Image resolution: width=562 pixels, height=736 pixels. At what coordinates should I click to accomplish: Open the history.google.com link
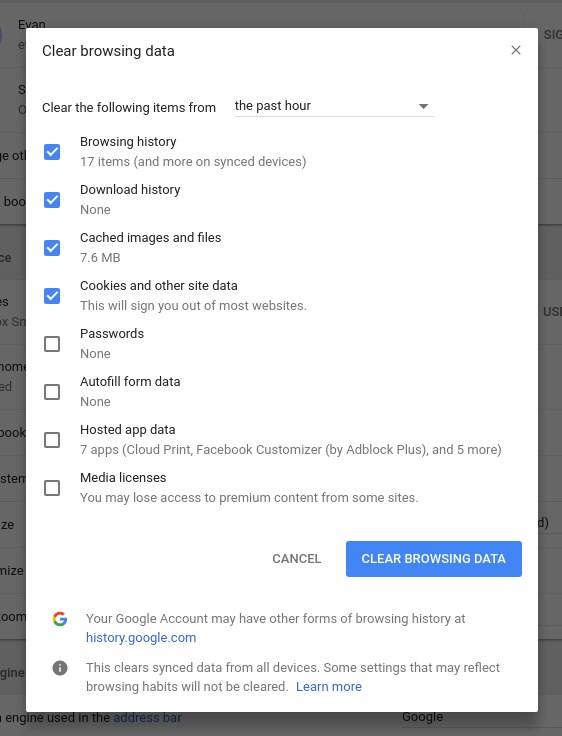[x=141, y=637]
